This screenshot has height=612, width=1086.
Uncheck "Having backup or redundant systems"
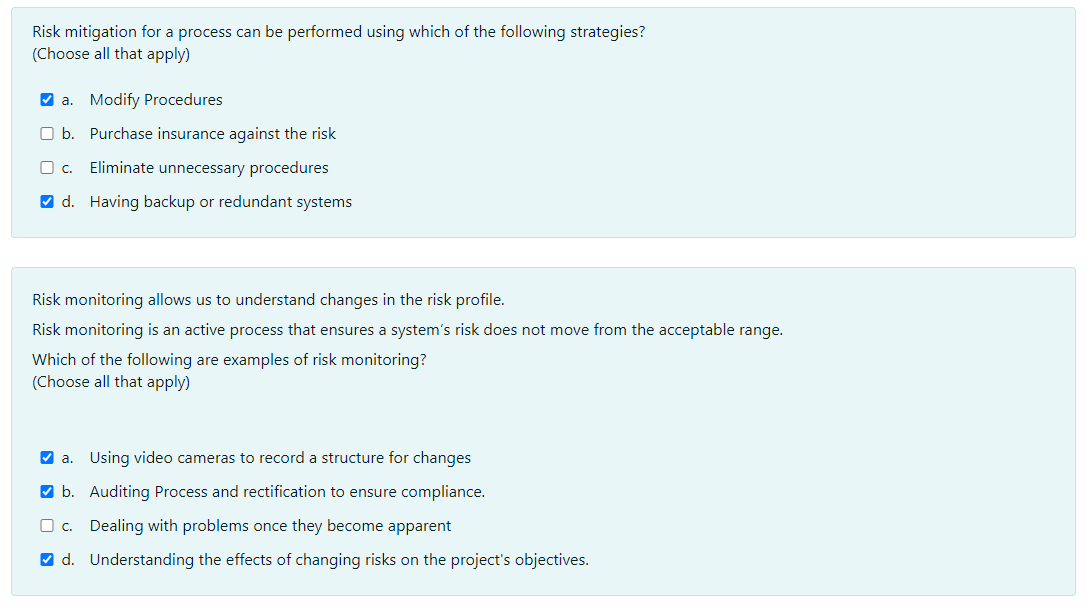(x=46, y=201)
